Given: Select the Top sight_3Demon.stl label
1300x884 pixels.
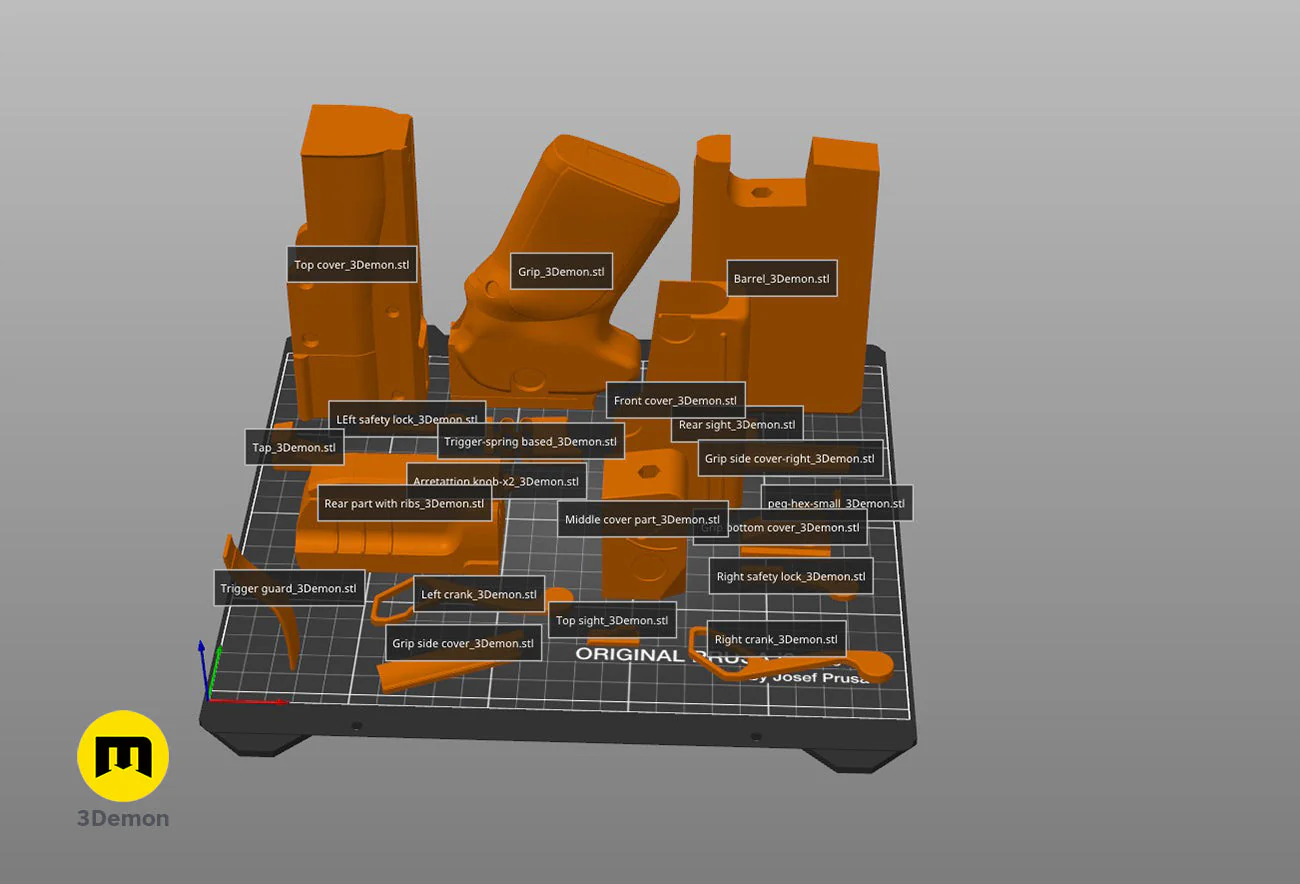Looking at the screenshot, I should 611,620.
